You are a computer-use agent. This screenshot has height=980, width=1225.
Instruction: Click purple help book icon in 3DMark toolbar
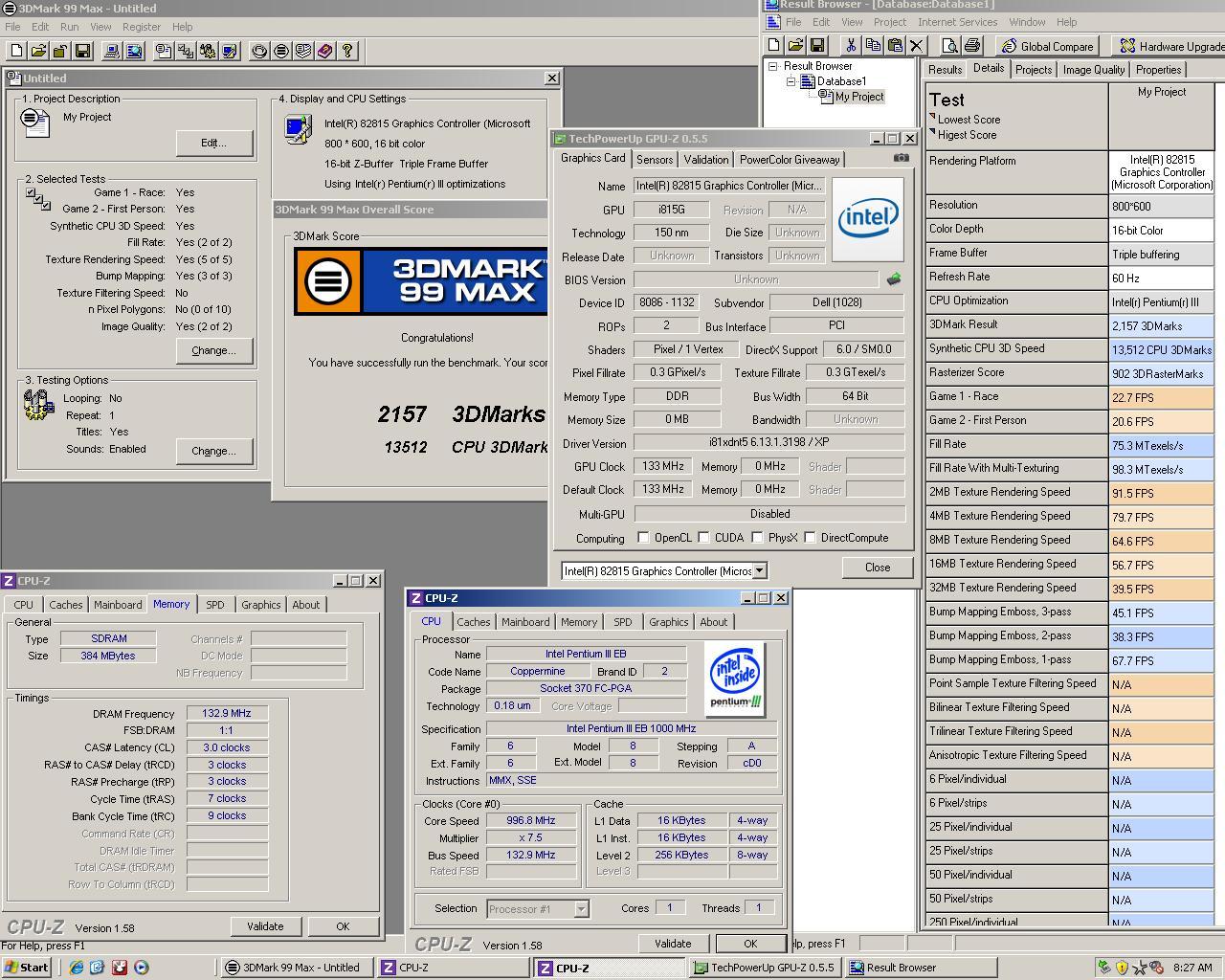325,51
